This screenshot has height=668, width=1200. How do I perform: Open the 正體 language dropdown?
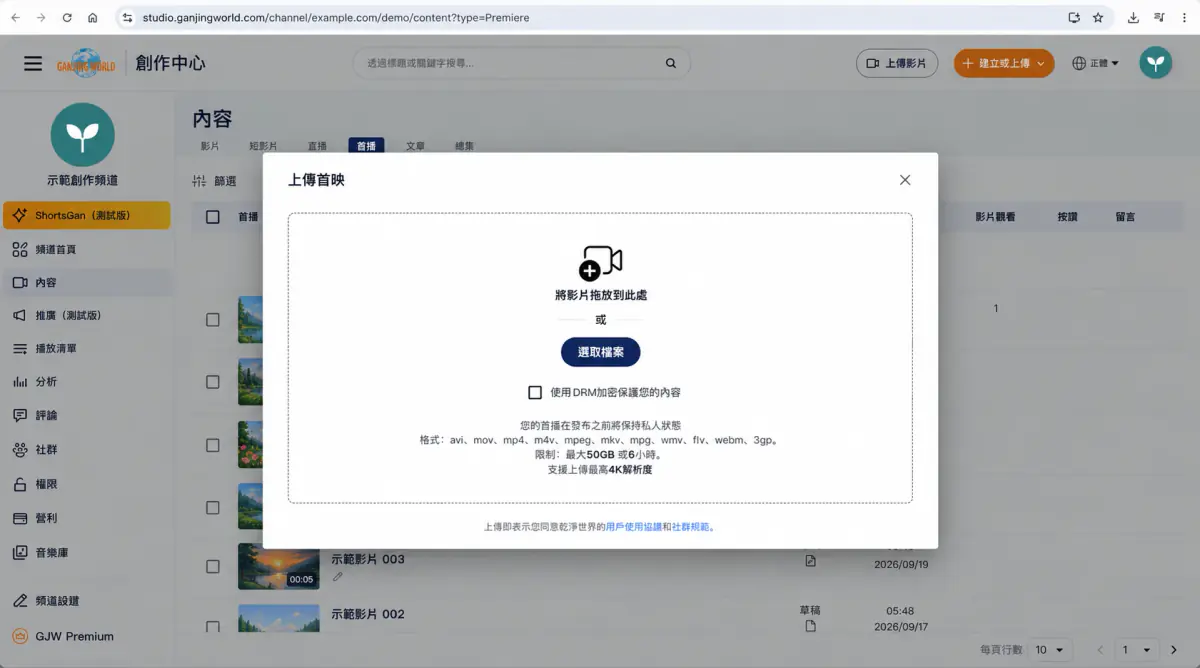click(x=1095, y=63)
